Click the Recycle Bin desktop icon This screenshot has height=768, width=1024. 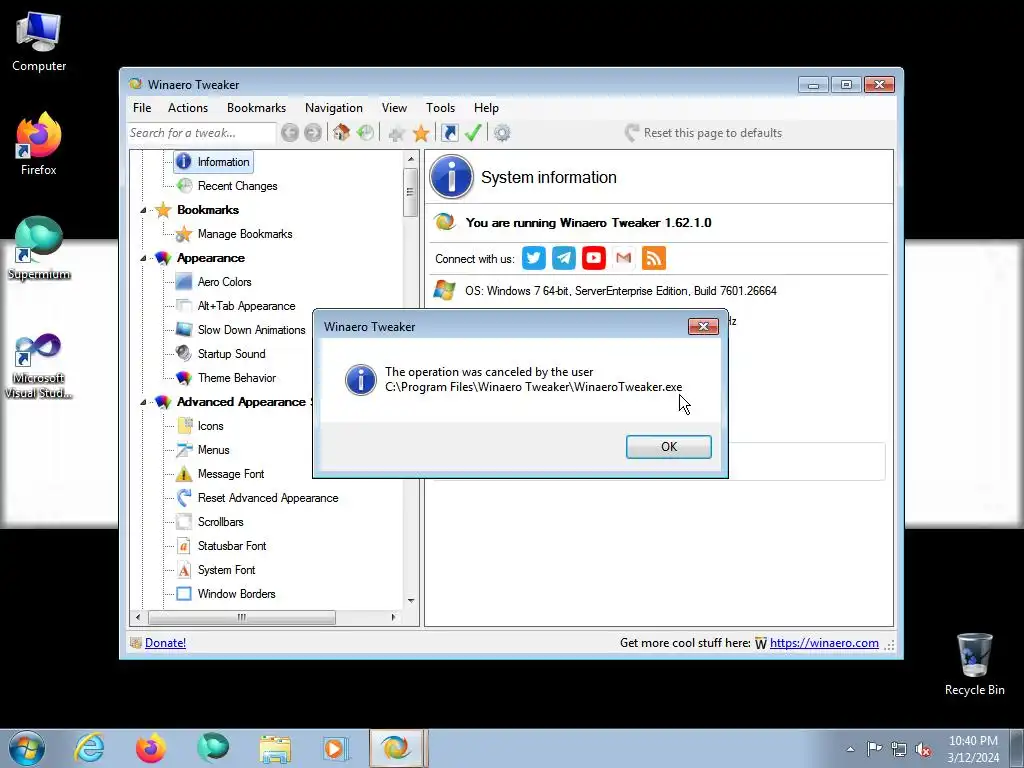(974, 664)
